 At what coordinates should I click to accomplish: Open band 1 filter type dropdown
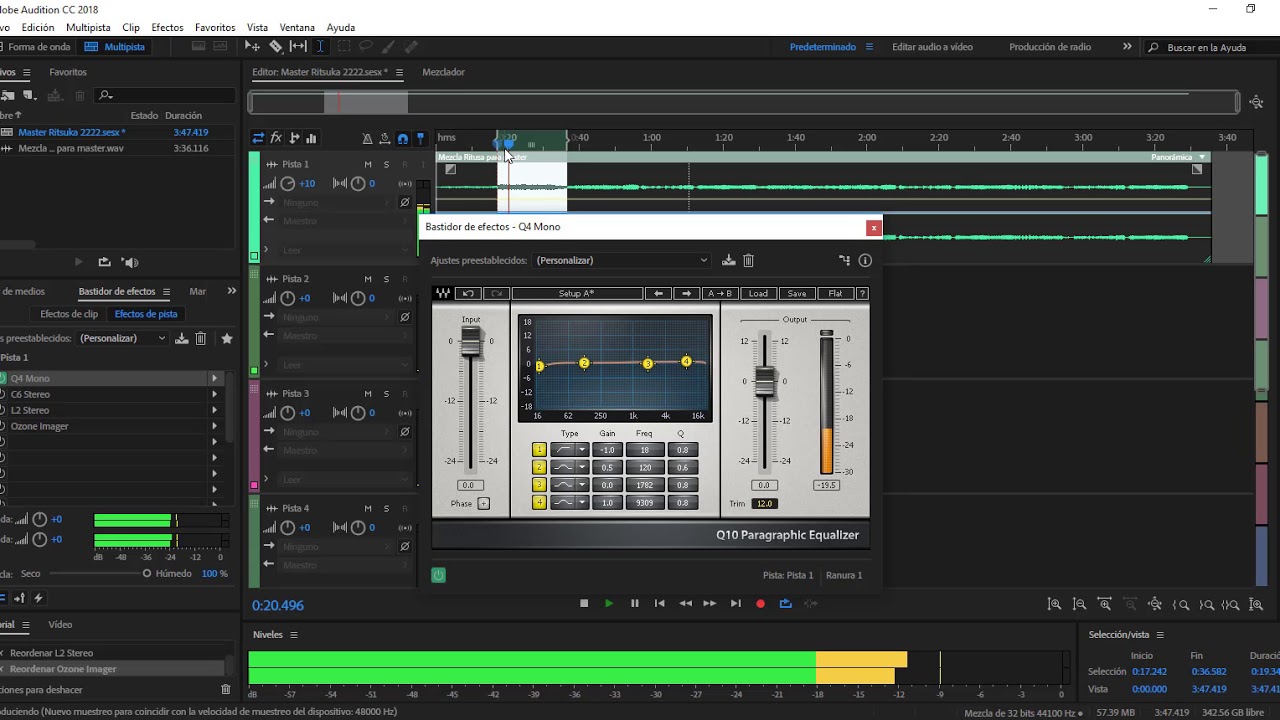coord(582,450)
